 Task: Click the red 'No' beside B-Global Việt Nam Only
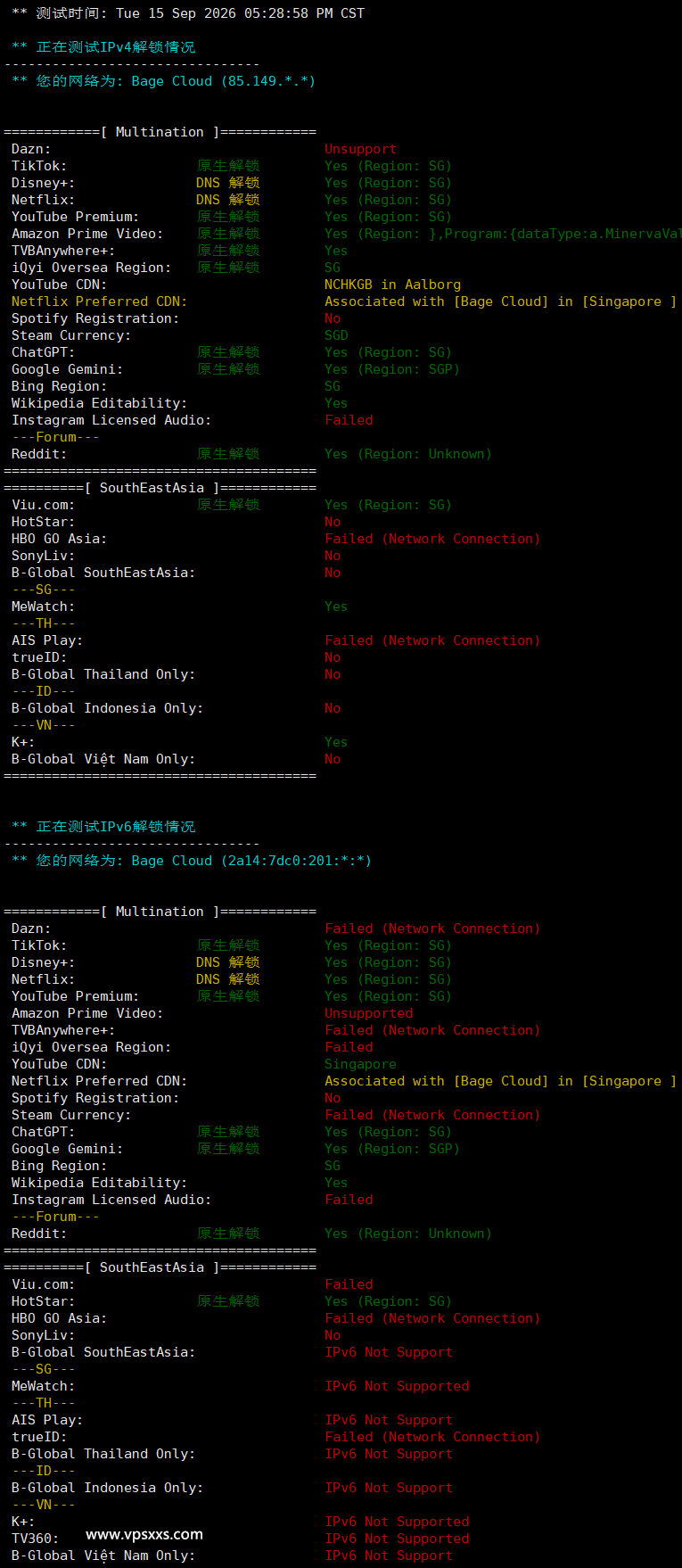333,759
